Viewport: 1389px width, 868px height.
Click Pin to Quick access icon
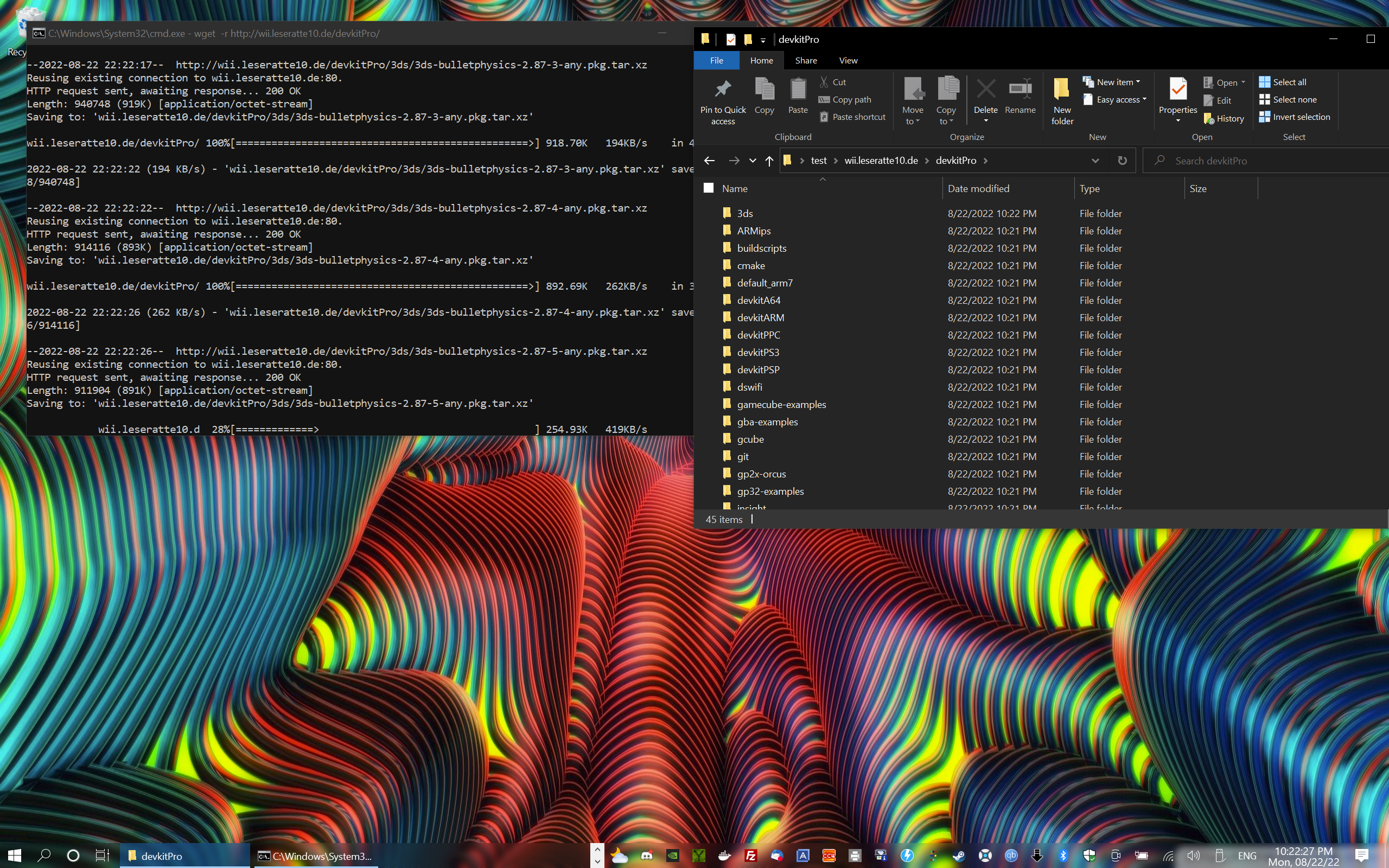[723, 90]
